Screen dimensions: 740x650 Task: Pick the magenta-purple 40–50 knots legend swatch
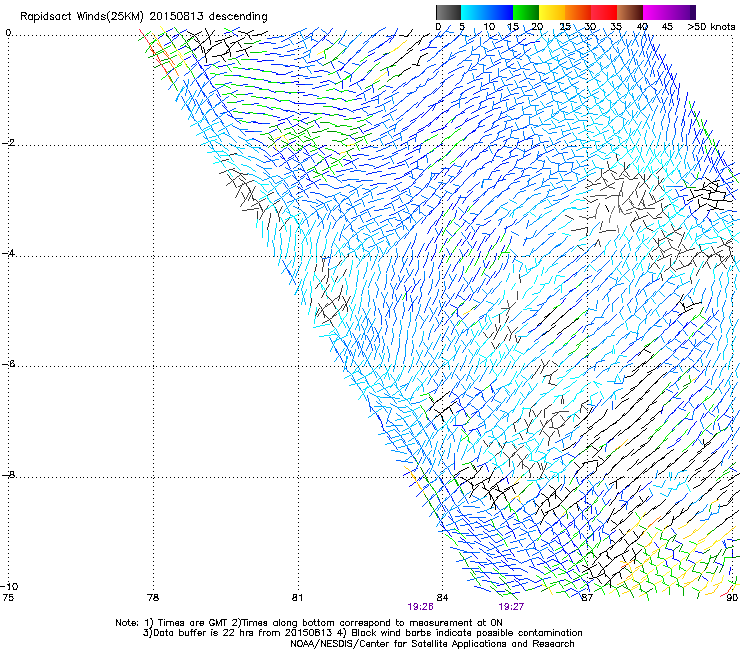pyautogui.click(x=669, y=12)
